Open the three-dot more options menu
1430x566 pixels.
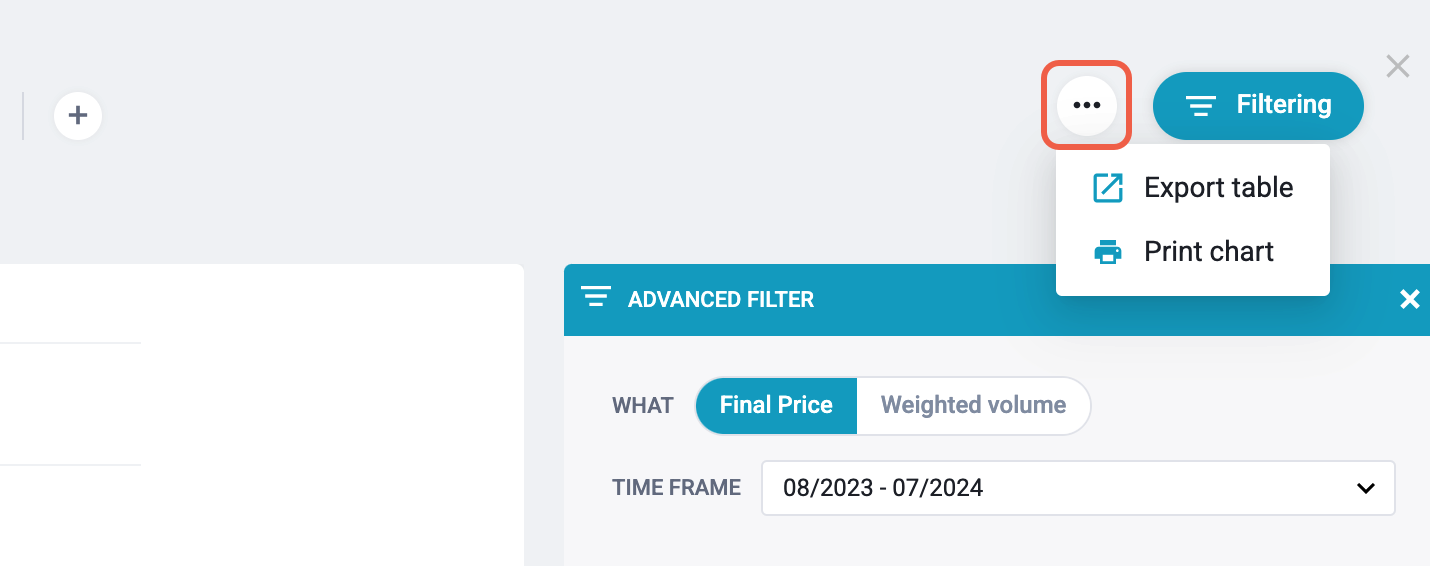click(x=1087, y=105)
